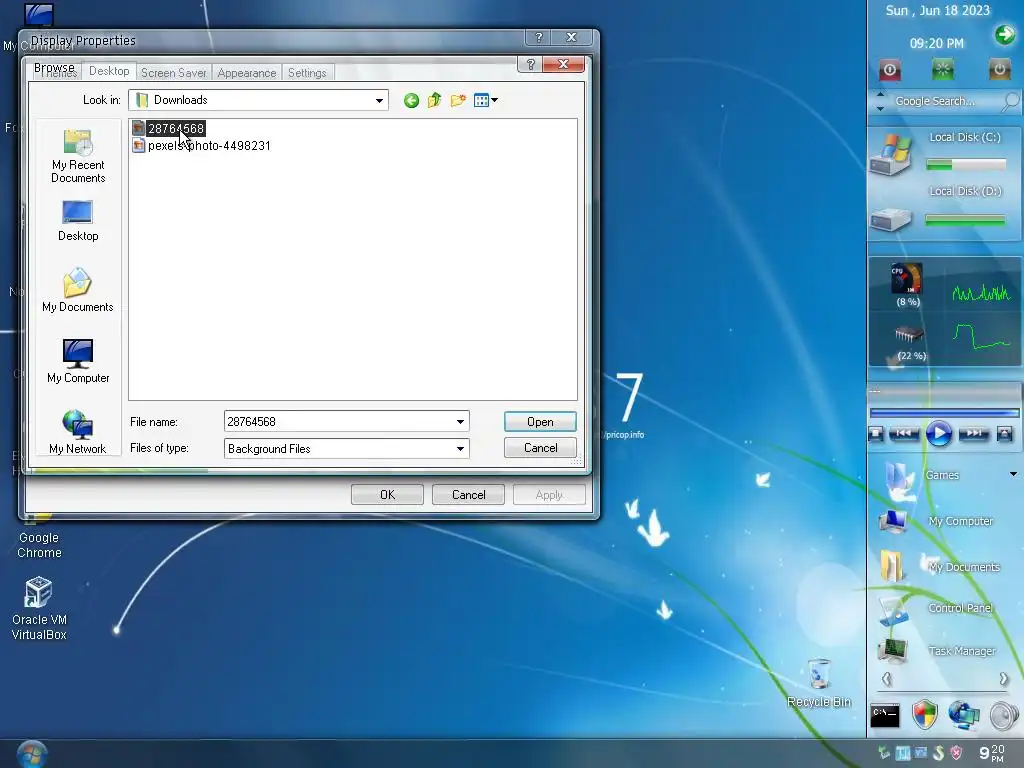
Task: Switch to the Screen Saver tab
Action: pos(174,73)
